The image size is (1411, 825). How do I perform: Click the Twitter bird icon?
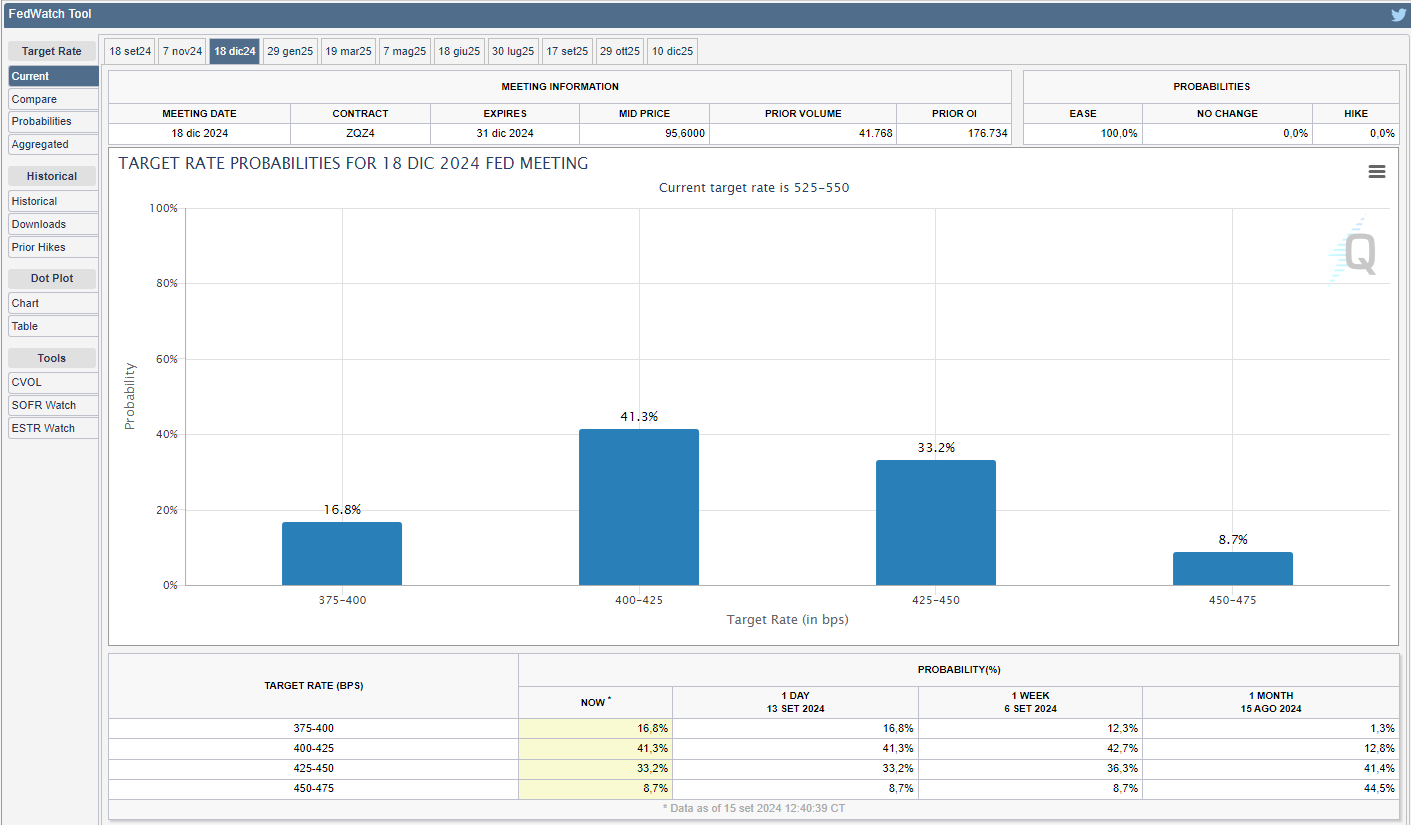tap(1398, 15)
